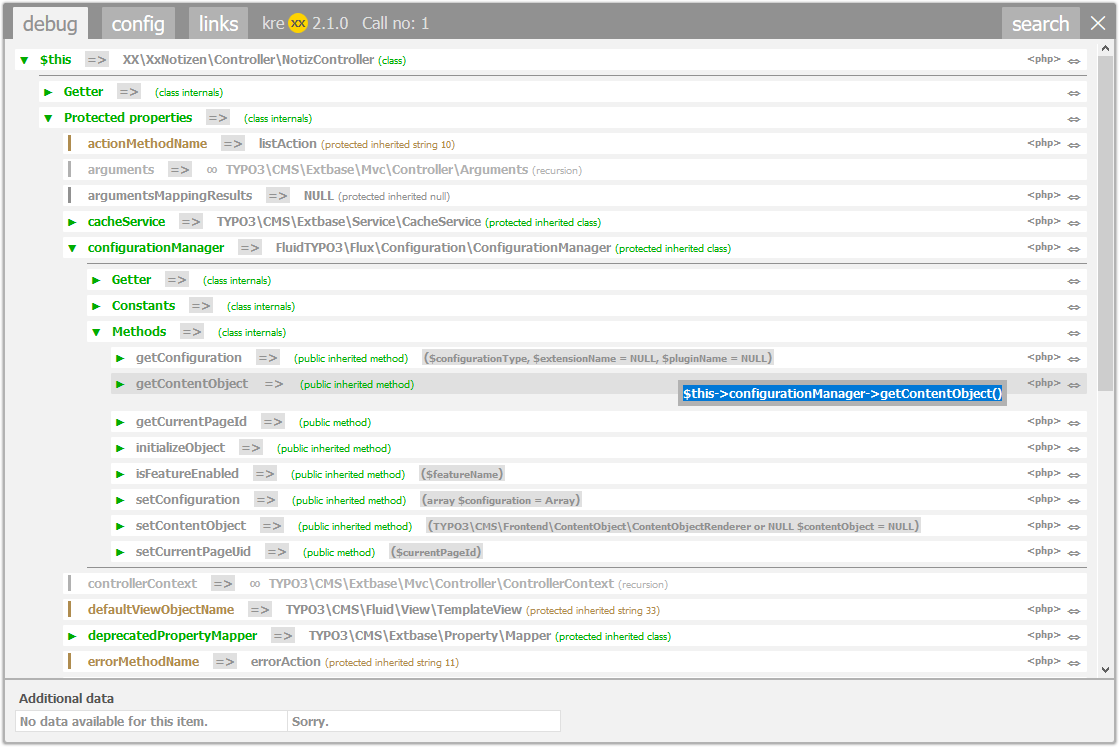Click the vertical scrollbar up arrow
The image size is (1119, 747).
(x=1105, y=49)
